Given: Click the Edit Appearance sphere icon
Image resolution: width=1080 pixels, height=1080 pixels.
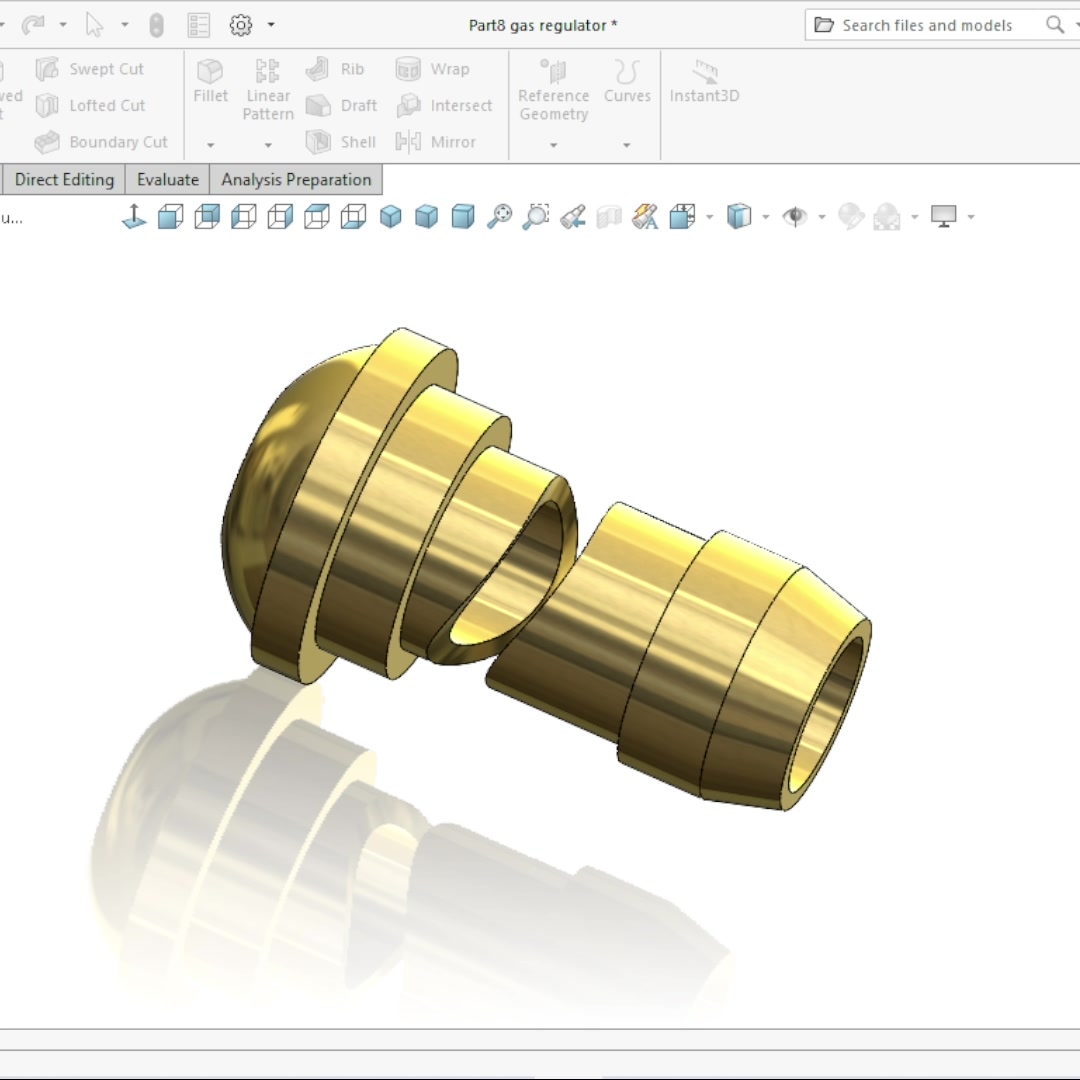Looking at the screenshot, I should [851, 216].
